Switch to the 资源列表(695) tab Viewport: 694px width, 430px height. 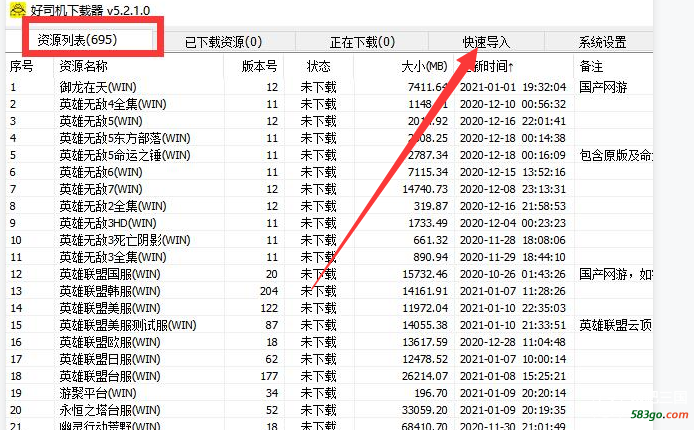coord(77,40)
